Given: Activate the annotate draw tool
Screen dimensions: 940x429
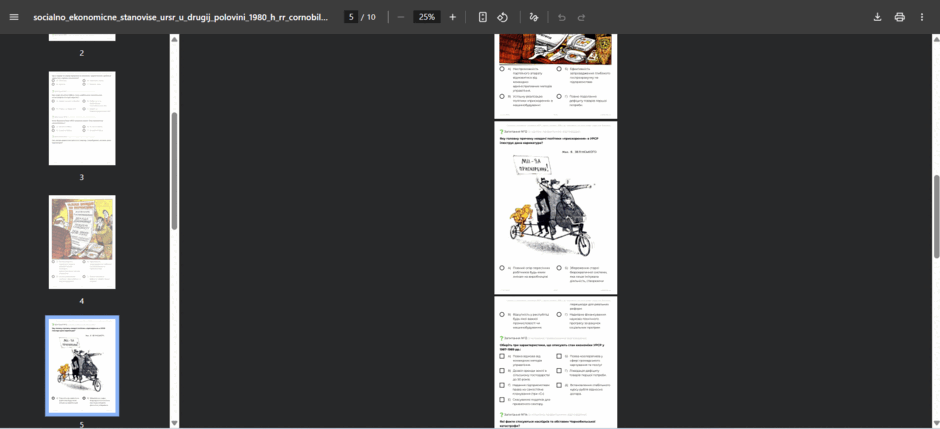Looking at the screenshot, I should coord(534,17).
